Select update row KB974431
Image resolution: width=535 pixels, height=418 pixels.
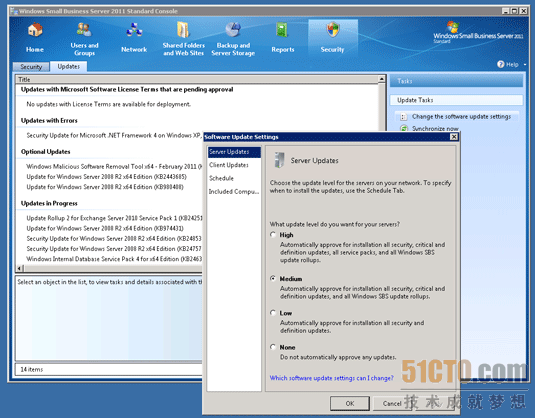pos(105,228)
